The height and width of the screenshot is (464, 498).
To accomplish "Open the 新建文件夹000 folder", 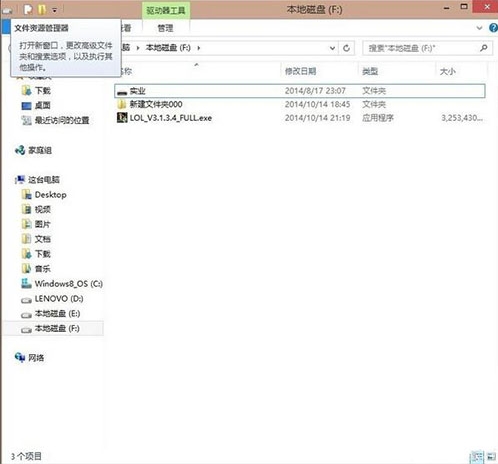I will pos(156,104).
